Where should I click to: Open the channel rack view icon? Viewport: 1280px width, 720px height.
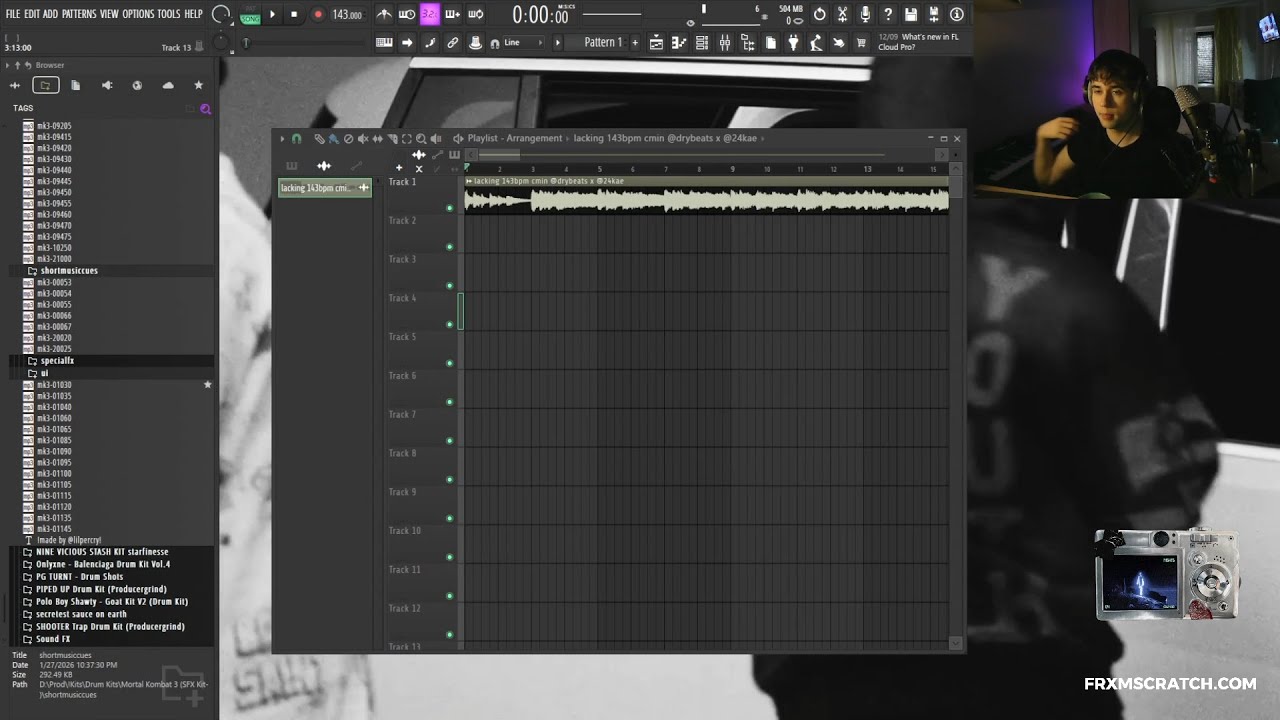[702, 43]
